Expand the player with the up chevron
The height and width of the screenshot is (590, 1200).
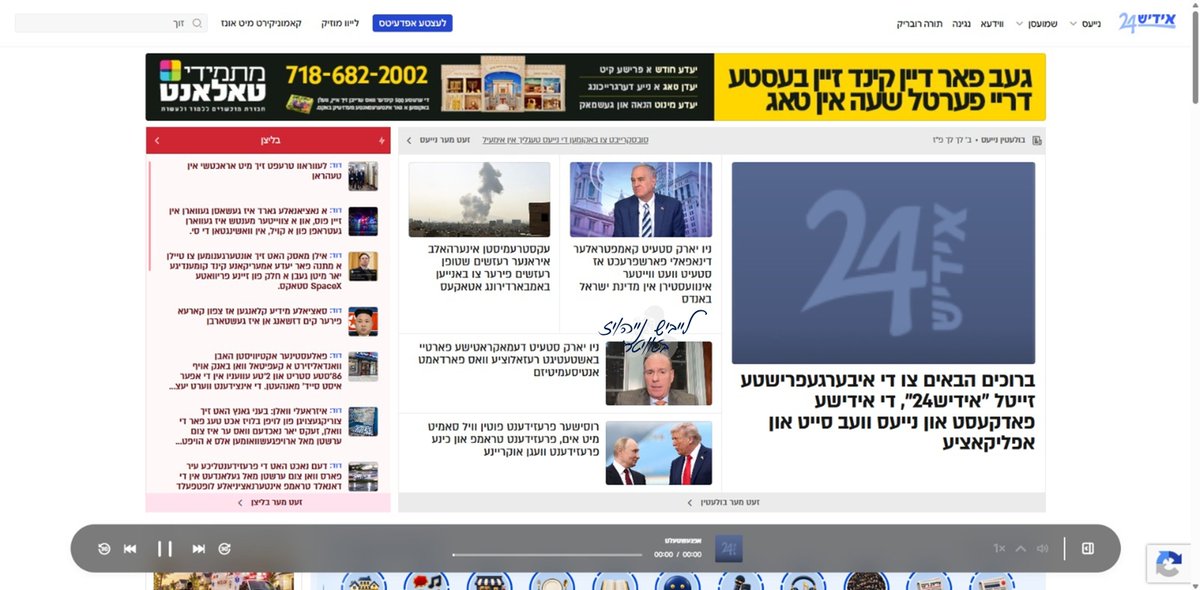[1021, 549]
